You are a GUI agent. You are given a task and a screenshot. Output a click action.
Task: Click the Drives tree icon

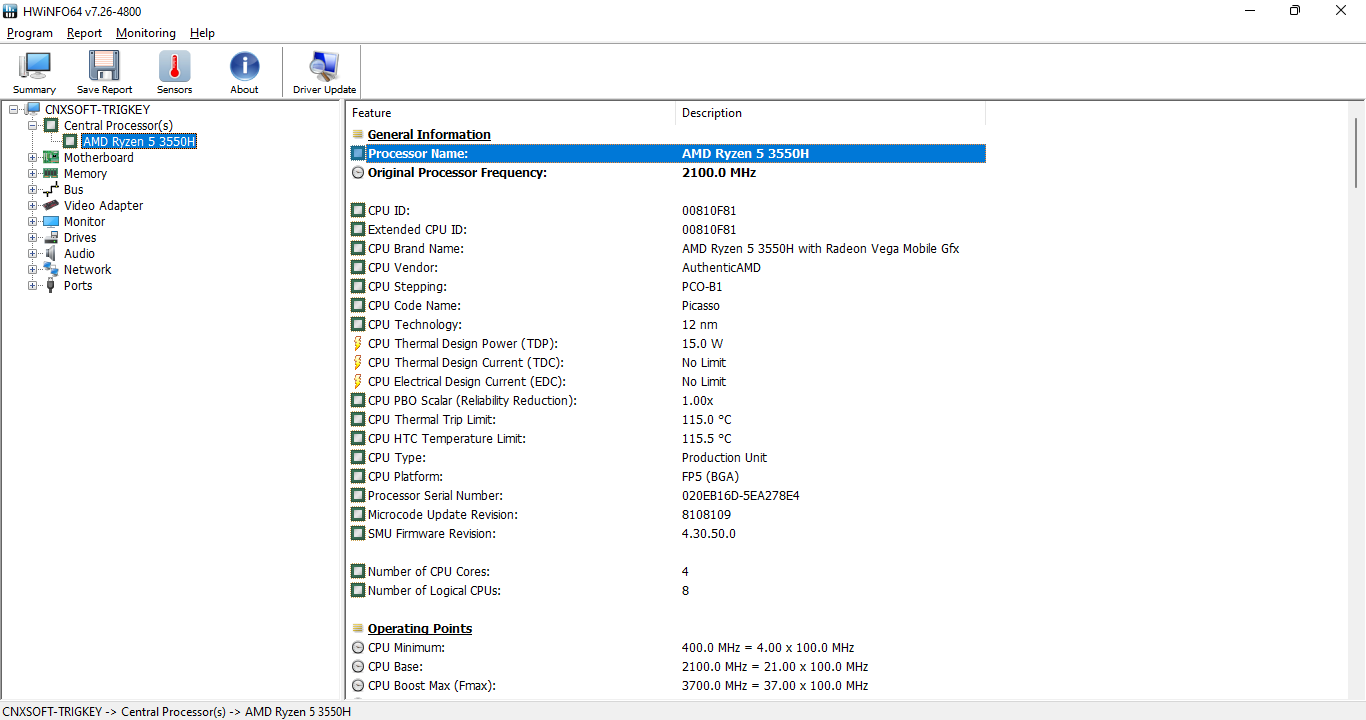[51, 237]
